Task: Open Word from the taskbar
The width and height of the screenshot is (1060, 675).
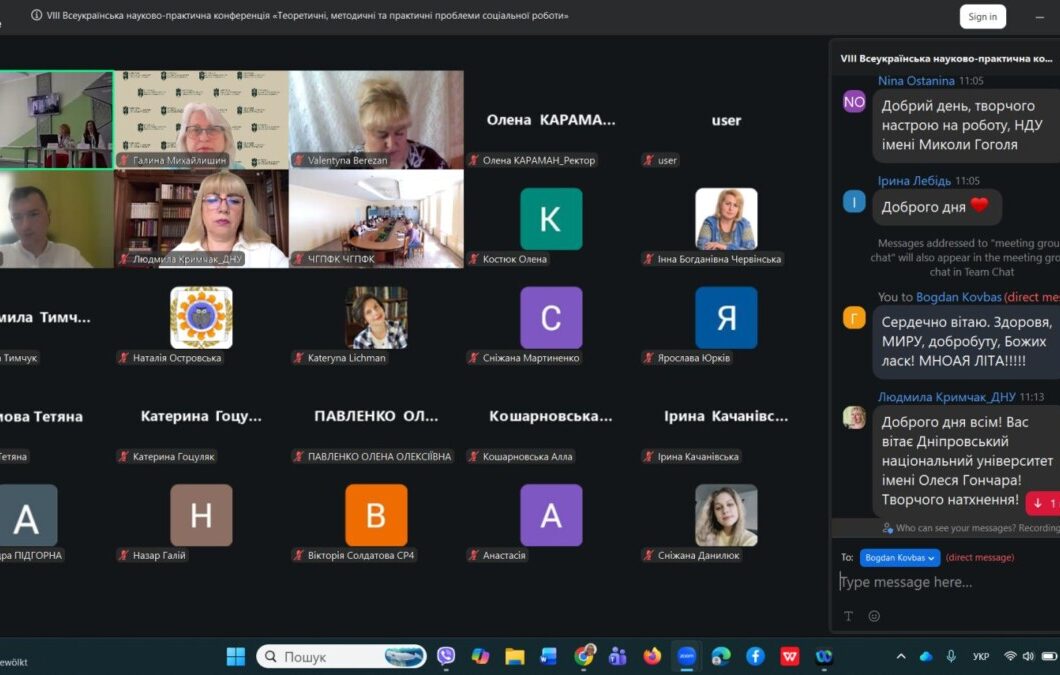Action: click(x=549, y=656)
